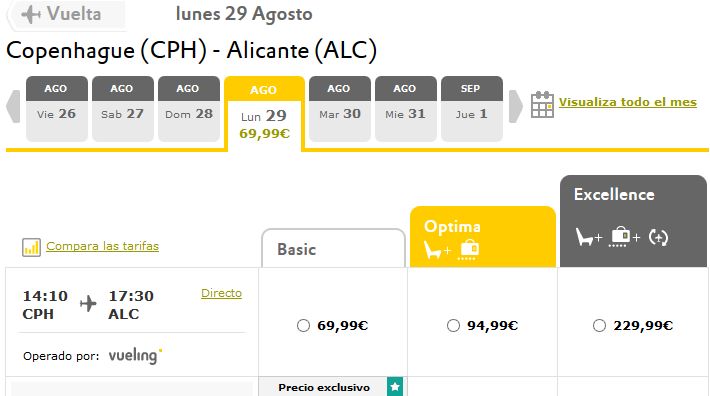Click the calendar month-view icon
710x396 pixels.
coord(542,105)
